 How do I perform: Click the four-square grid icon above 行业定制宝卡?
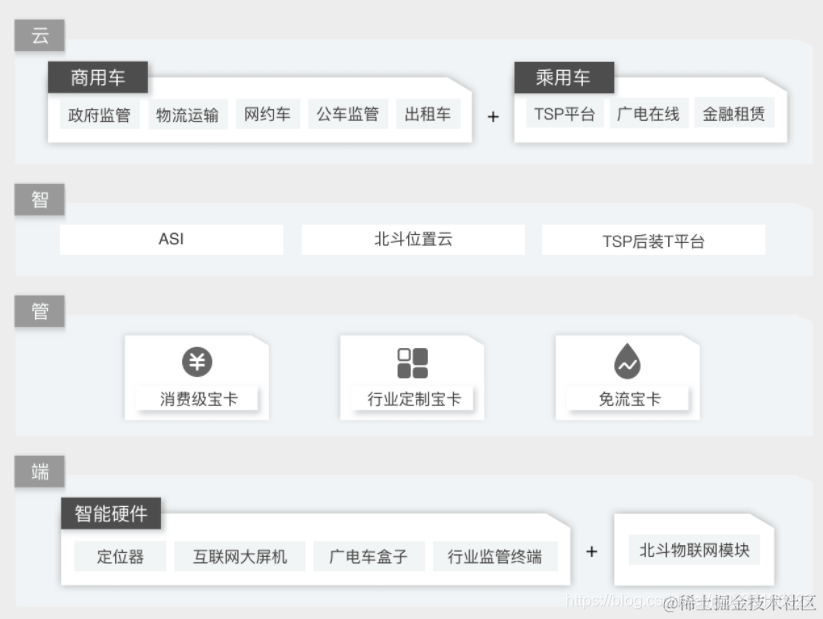click(x=413, y=363)
